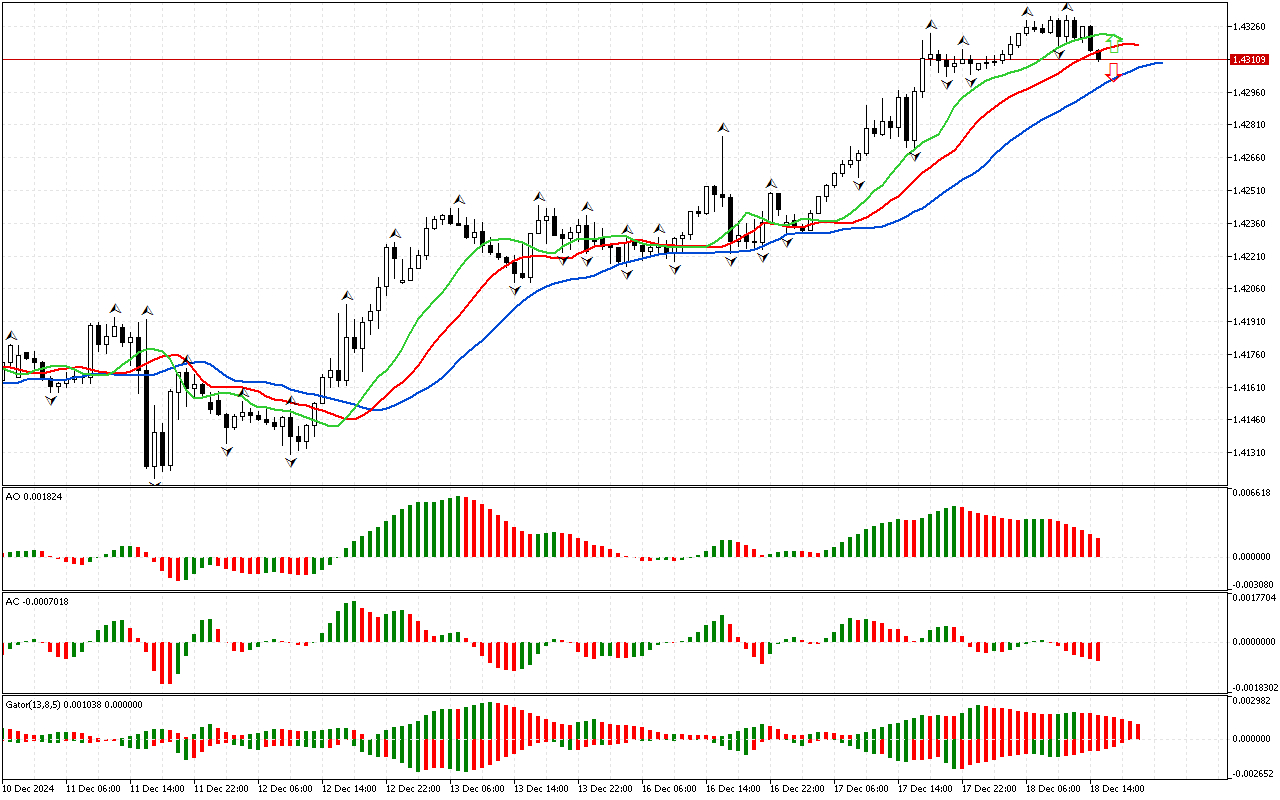
Task: Click AO scale maximum 0.006618
Action: pos(1253,493)
